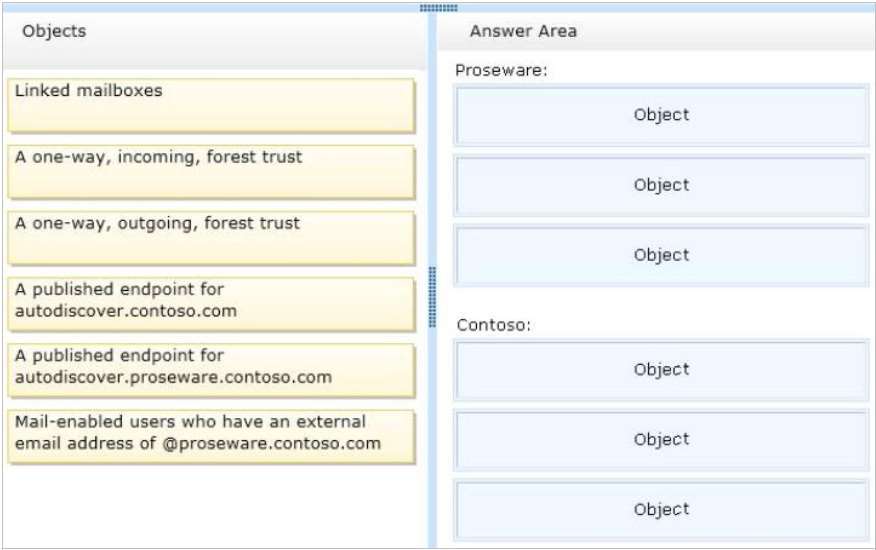Select the Mail-enabled users external email object
Image resolution: width=876 pixels, height=550 pixels.
click(211, 437)
